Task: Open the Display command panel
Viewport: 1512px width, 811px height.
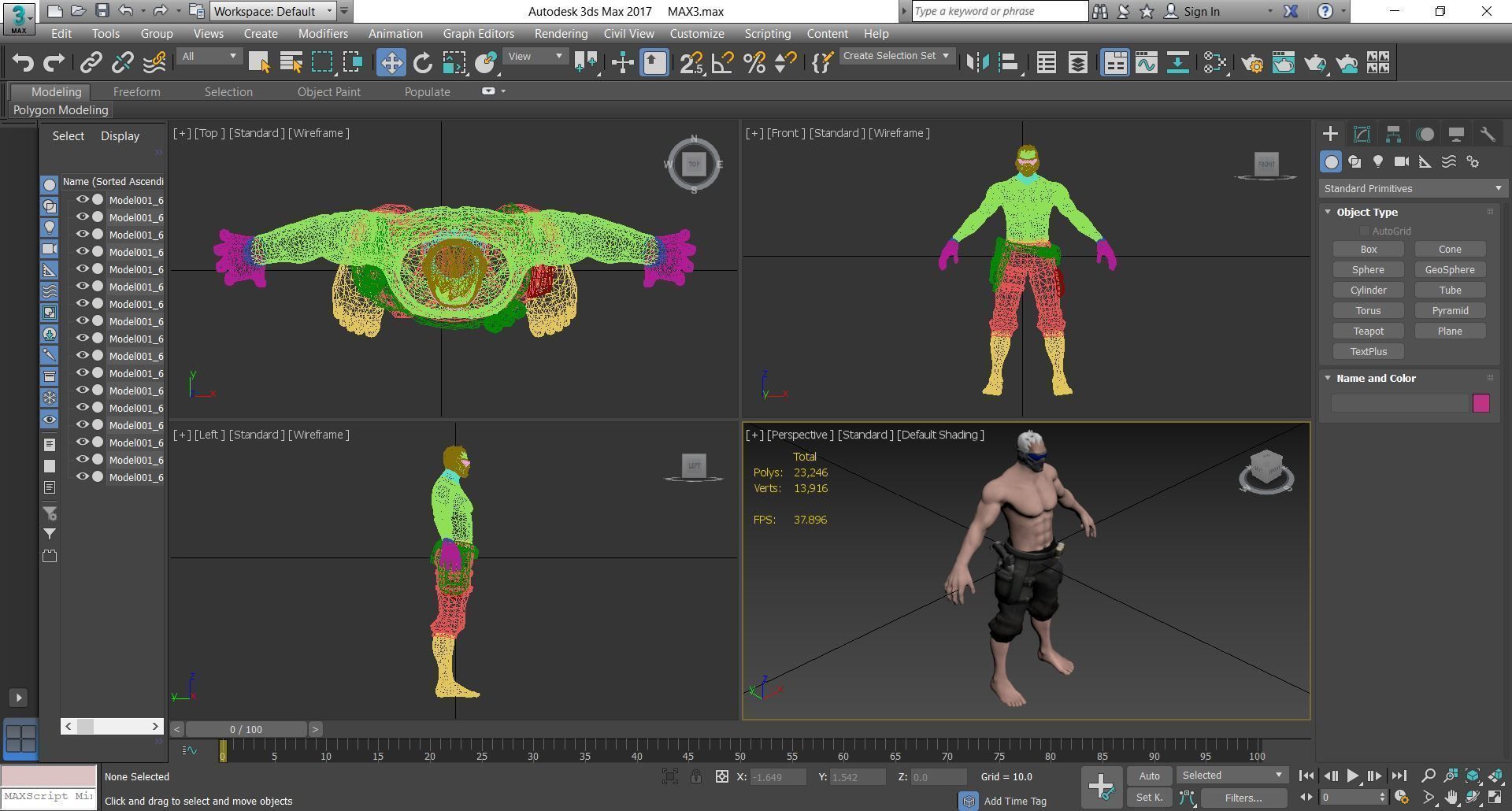Action: pos(1456,134)
